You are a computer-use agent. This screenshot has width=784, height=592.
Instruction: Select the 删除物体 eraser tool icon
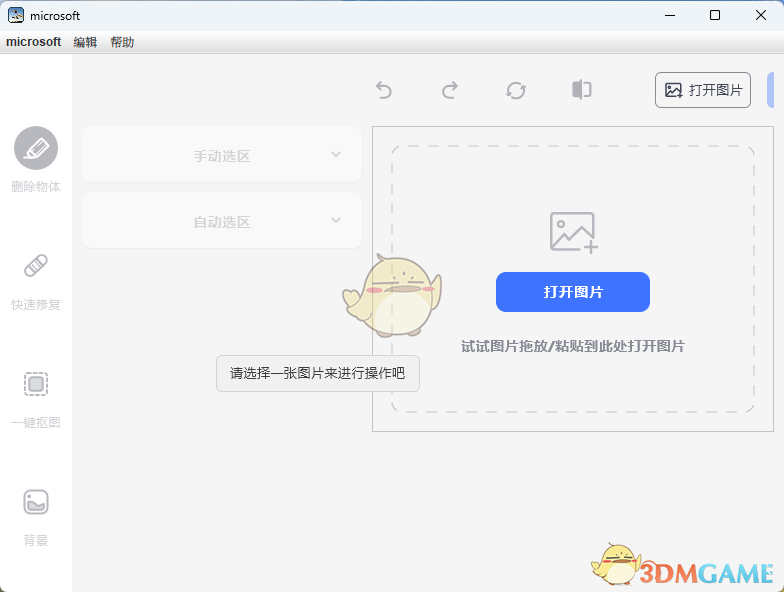tap(36, 148)
